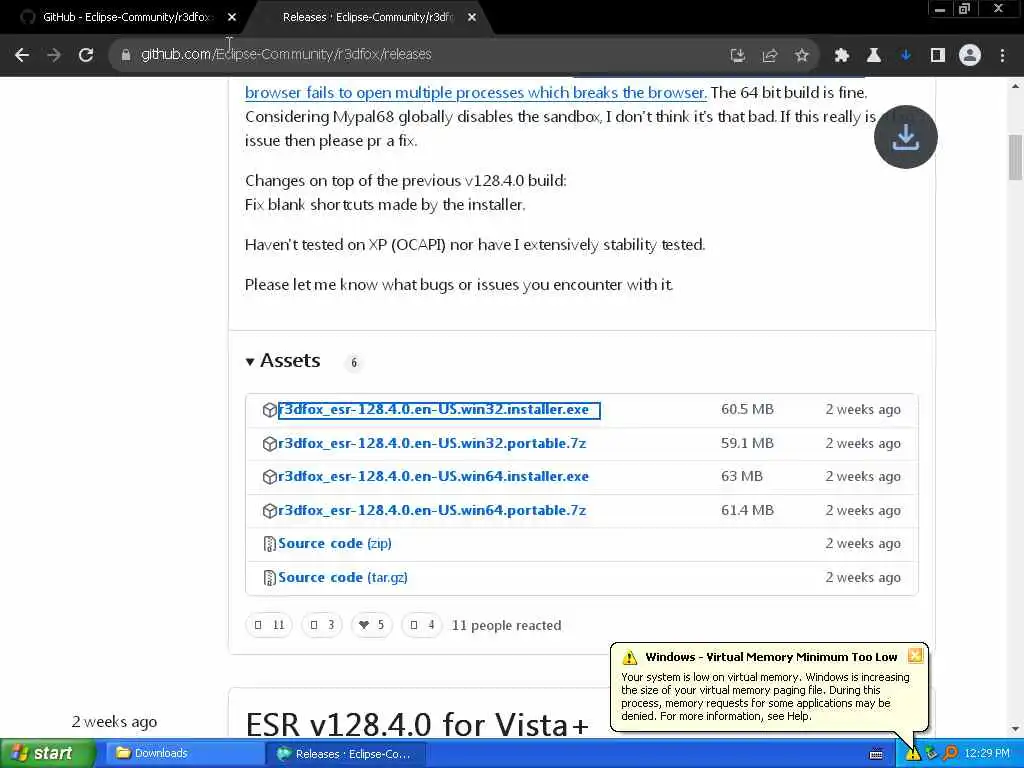This screenshot has height=768, width=1024.
Task: Click the 60.5 MB file size text
Action: 747,409
